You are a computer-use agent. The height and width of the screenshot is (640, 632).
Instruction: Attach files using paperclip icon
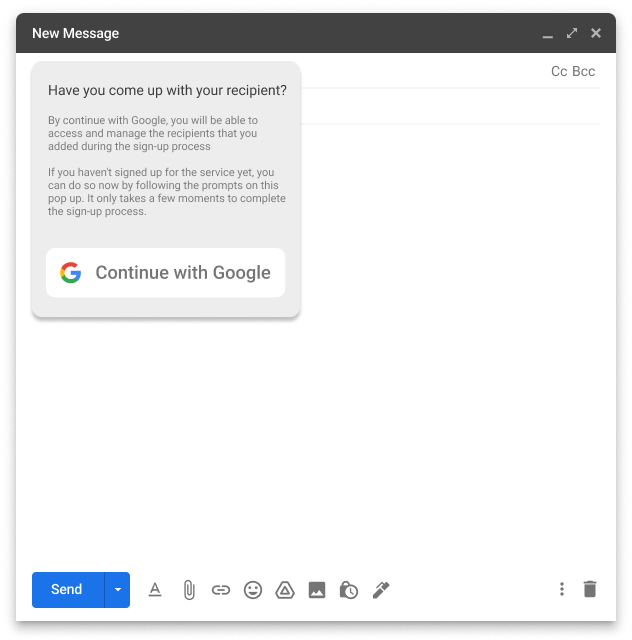[189, 590]
